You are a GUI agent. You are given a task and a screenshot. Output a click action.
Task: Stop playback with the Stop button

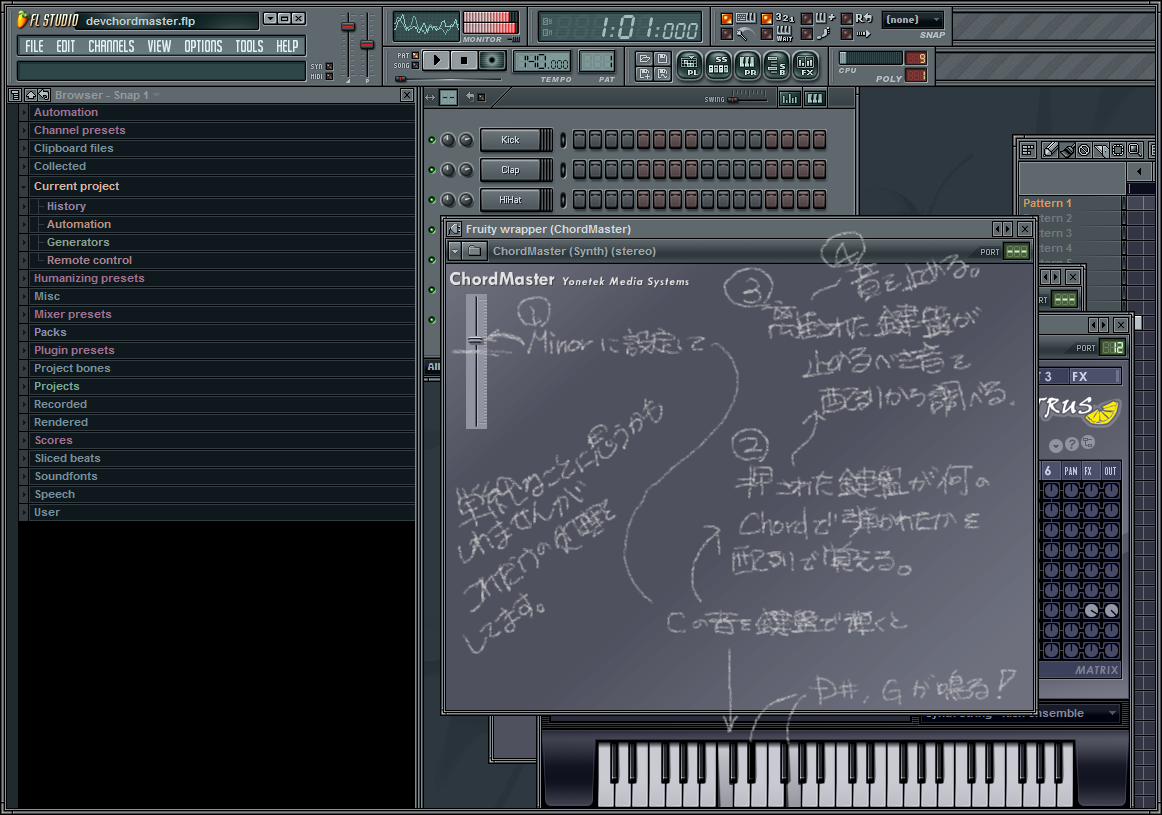pyautogui.click(x=464, y=60)
